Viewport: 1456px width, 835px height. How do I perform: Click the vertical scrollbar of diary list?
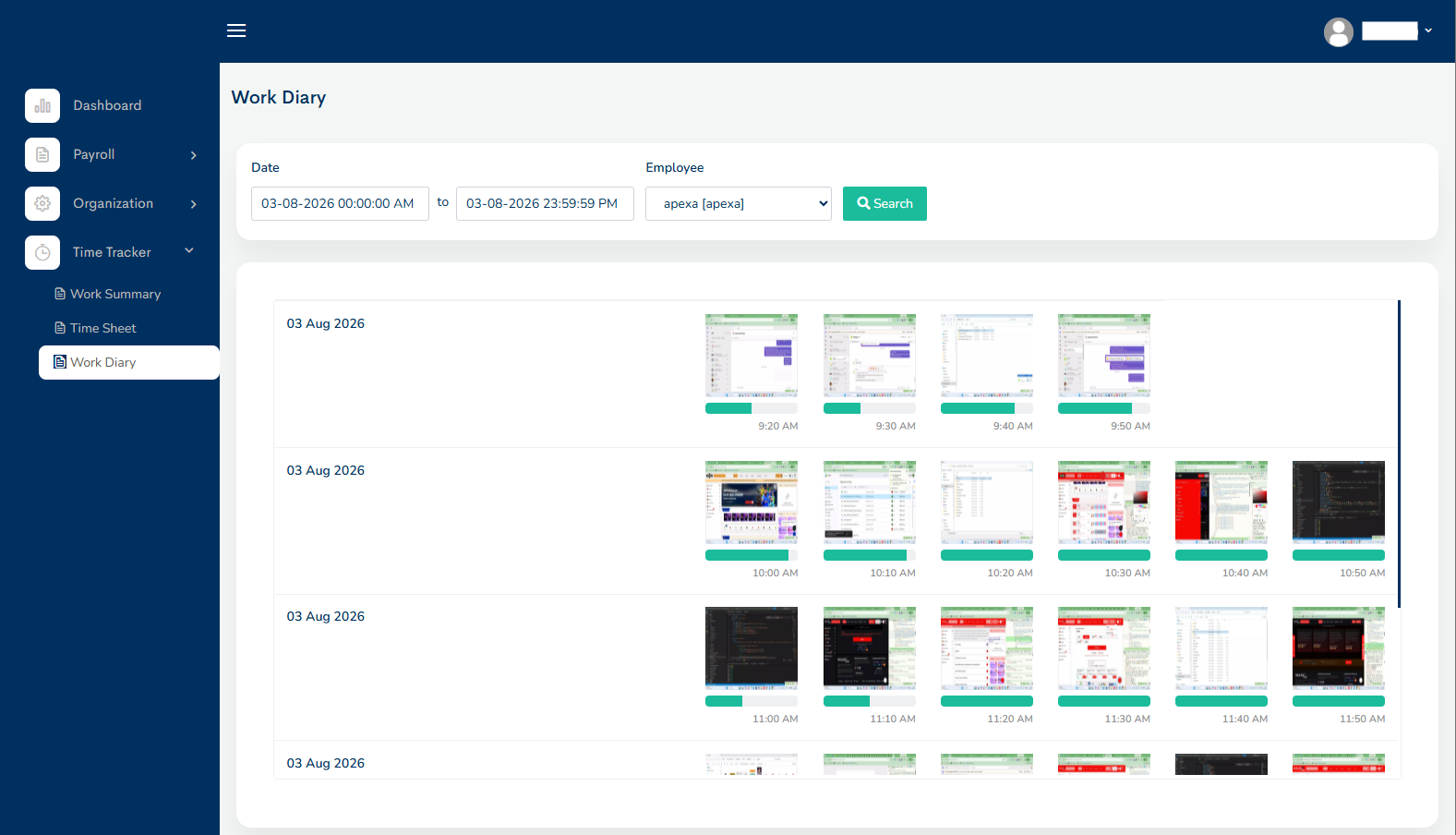(1399, 454)
